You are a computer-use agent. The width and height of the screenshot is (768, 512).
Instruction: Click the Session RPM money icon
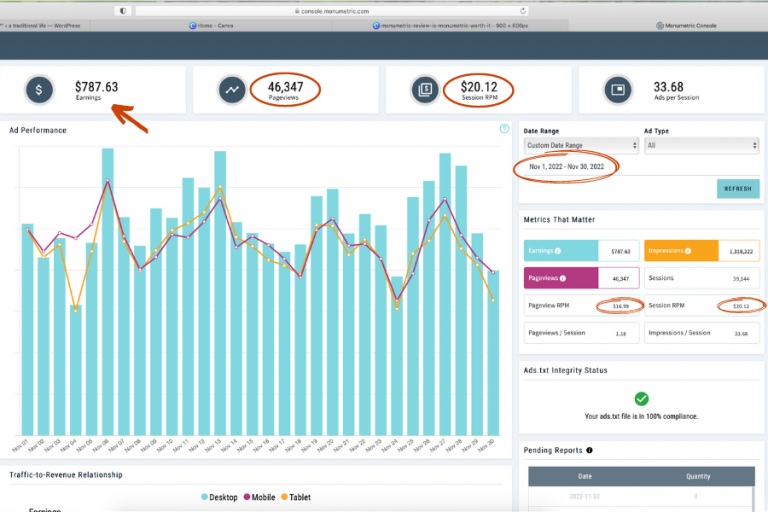(x=425, y=90)
